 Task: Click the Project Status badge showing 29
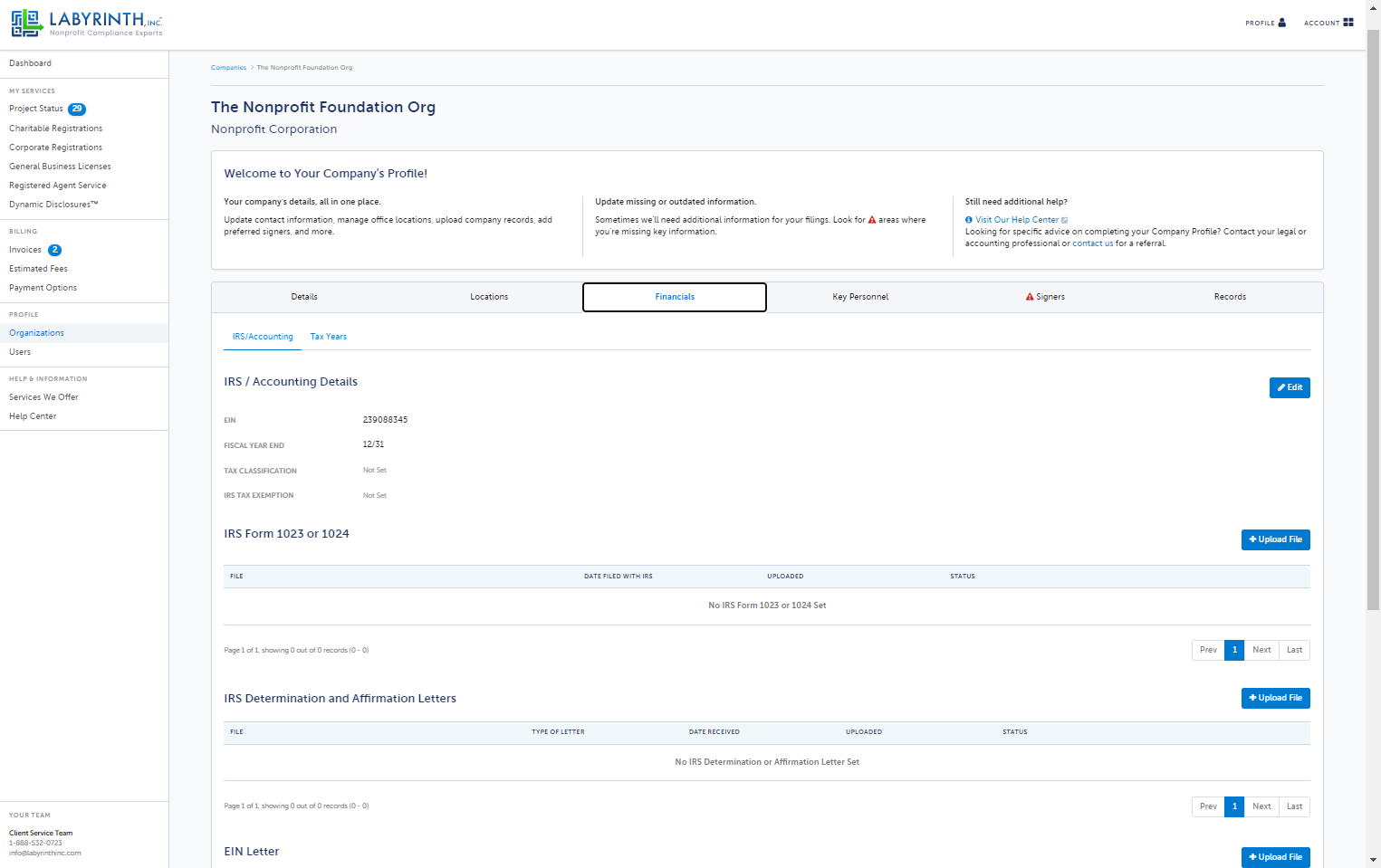(x=77, y=109)
